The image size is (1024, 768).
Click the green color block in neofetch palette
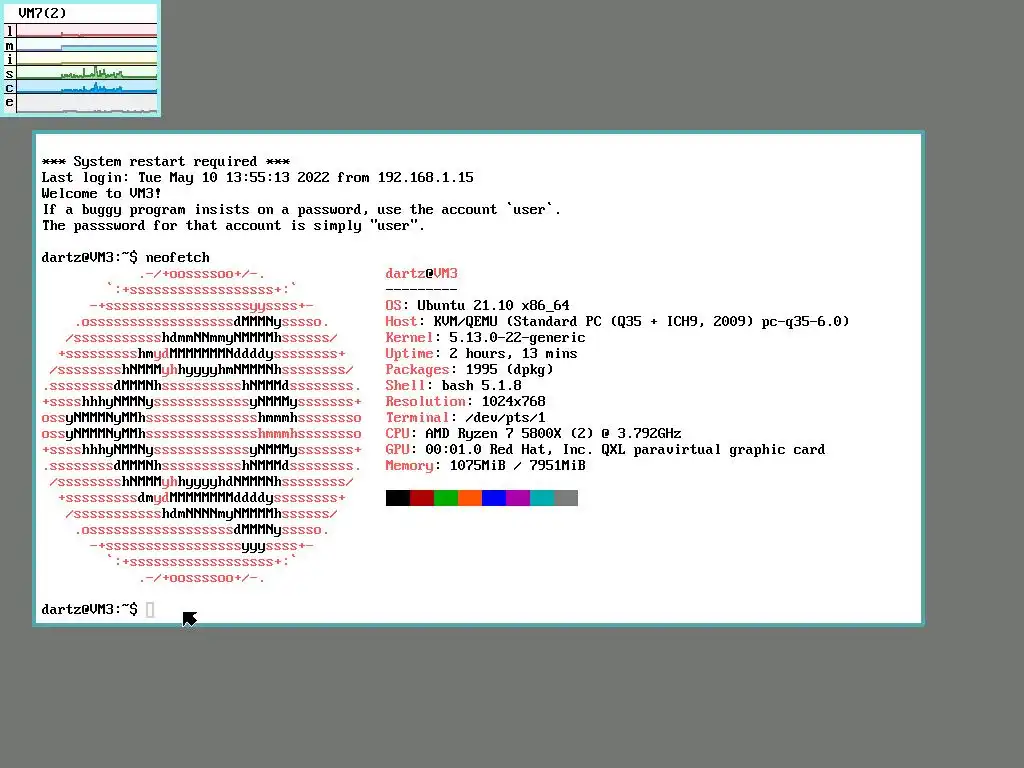pyautogui.click(x=446, y=498)
